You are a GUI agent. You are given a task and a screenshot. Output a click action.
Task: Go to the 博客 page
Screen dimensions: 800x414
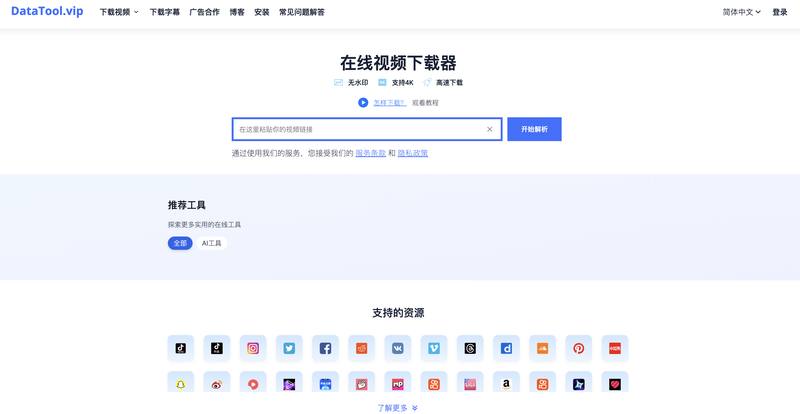tap(237, 12)
